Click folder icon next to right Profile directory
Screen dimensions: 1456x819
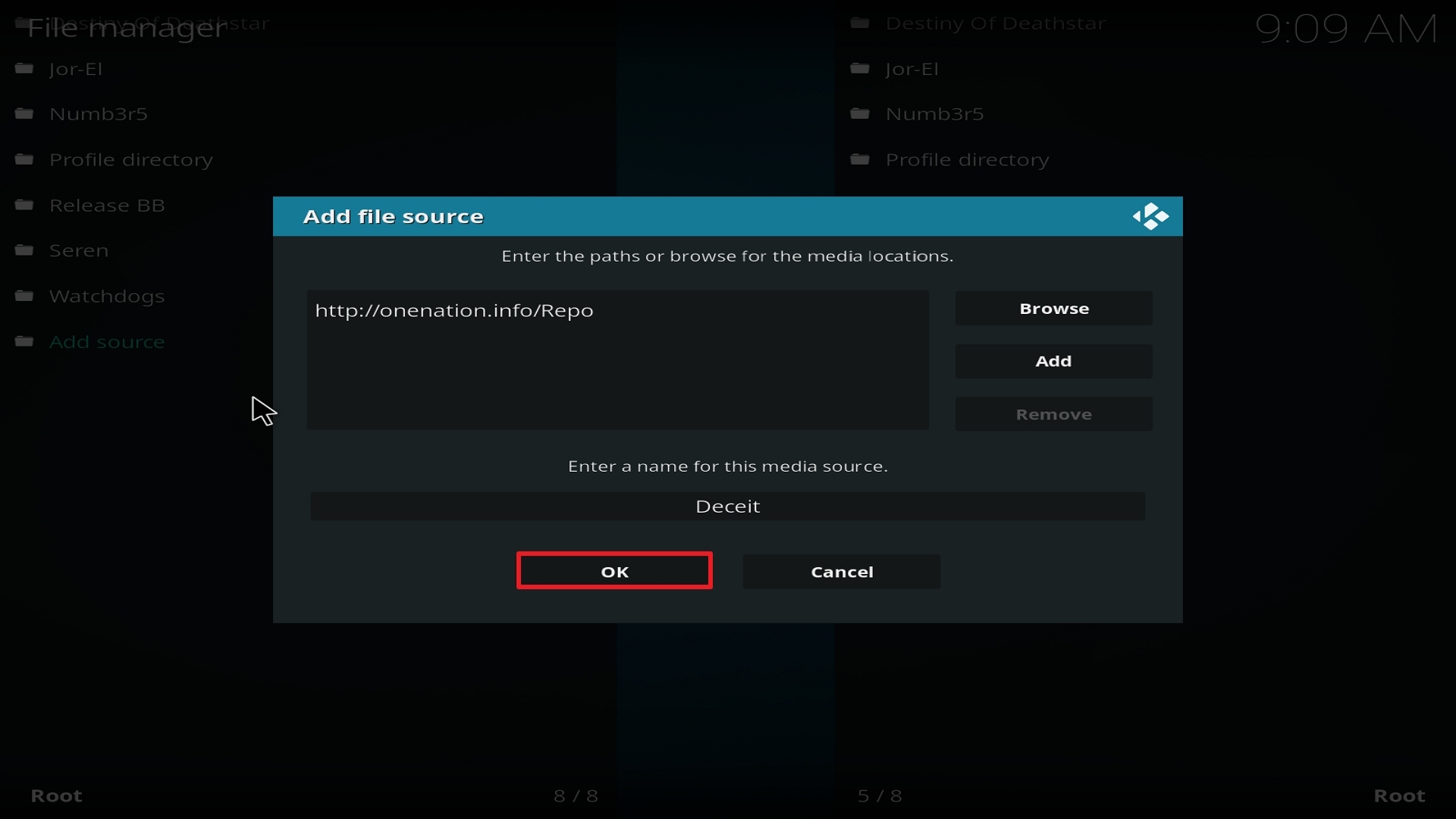coord(860,159)
